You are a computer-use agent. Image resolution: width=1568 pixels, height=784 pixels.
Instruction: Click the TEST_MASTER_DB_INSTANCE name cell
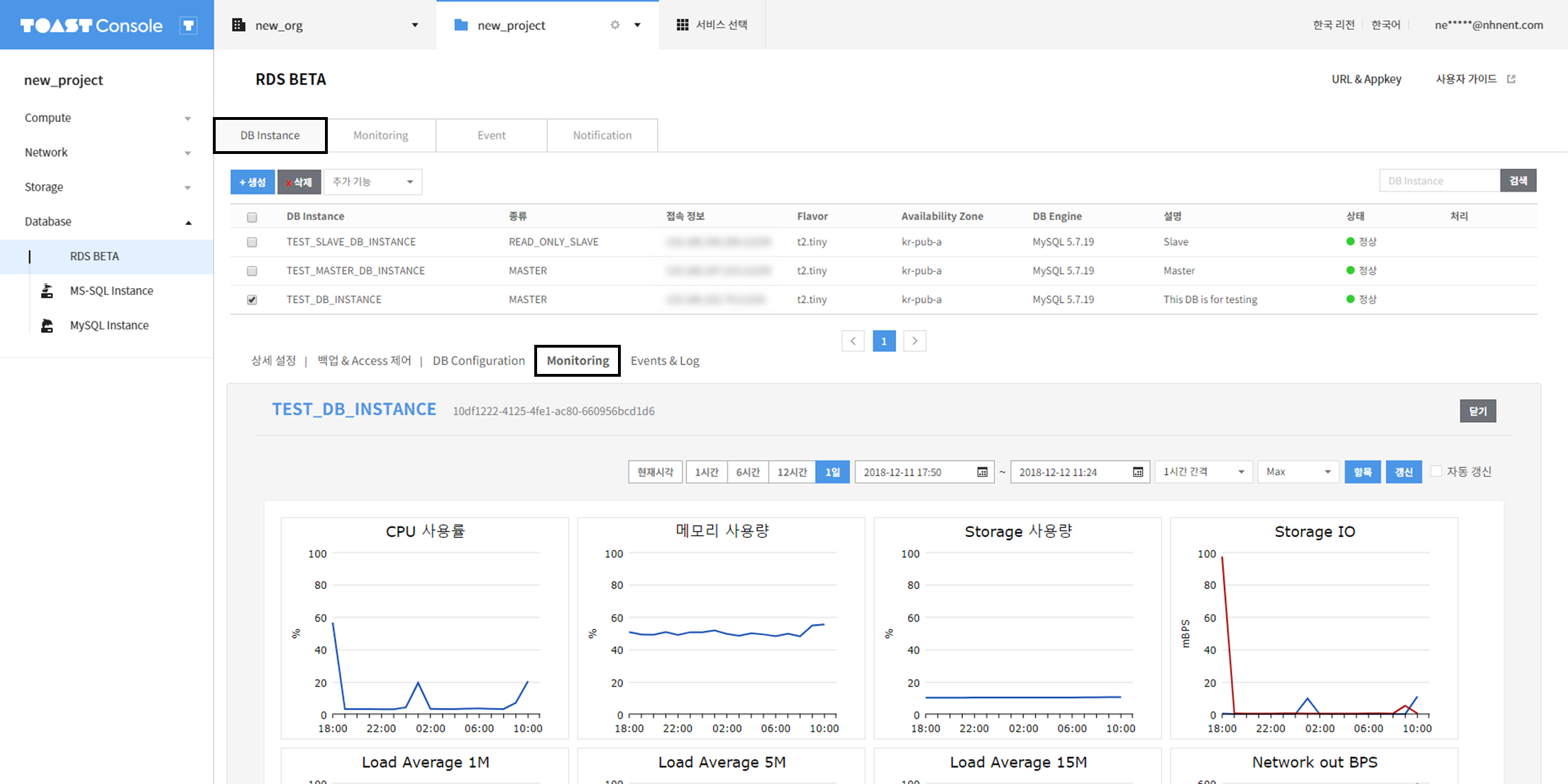355,270
